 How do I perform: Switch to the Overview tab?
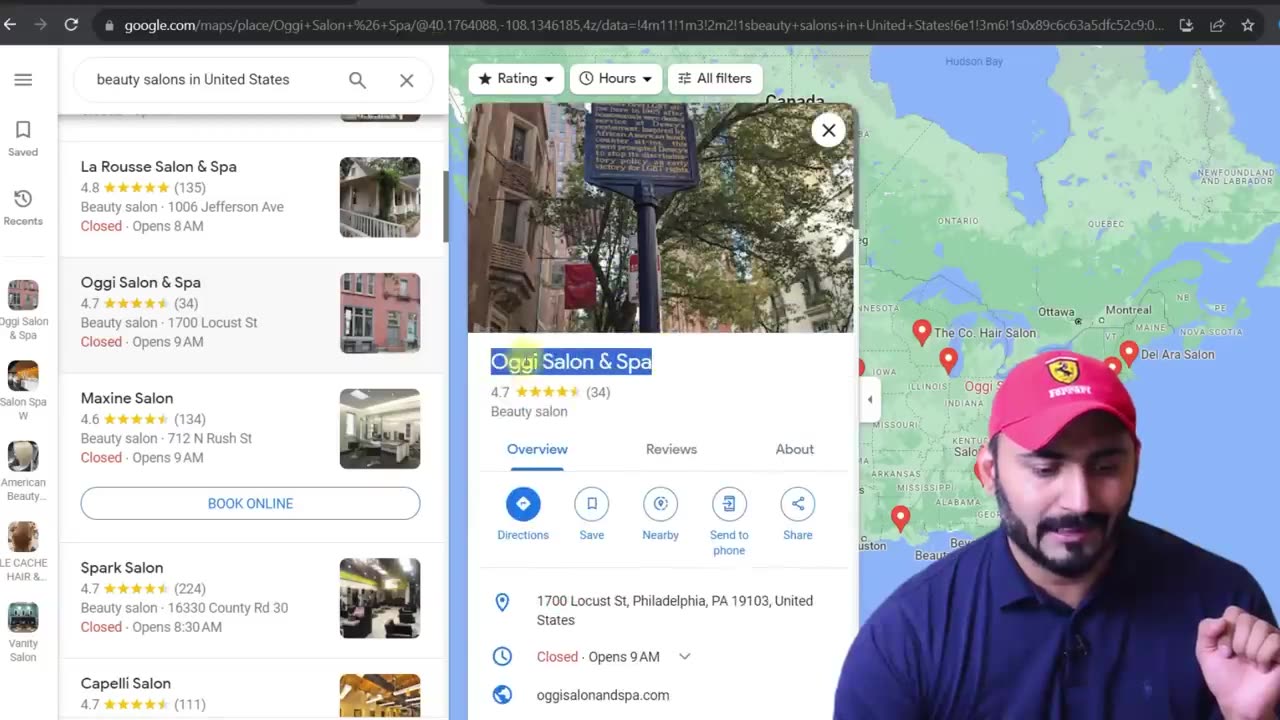pyautogui.click(x=537, y=449)
